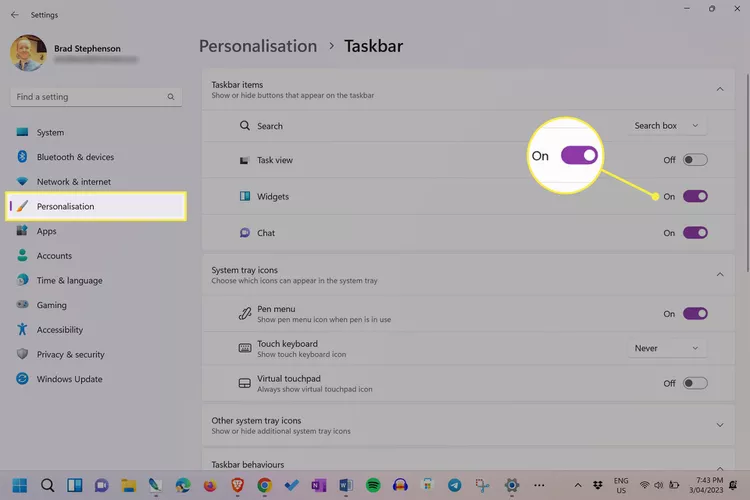This screenshot has width=750, height=500.
Task: Open File Explorer from the taskbar
Action: point(128,485)
